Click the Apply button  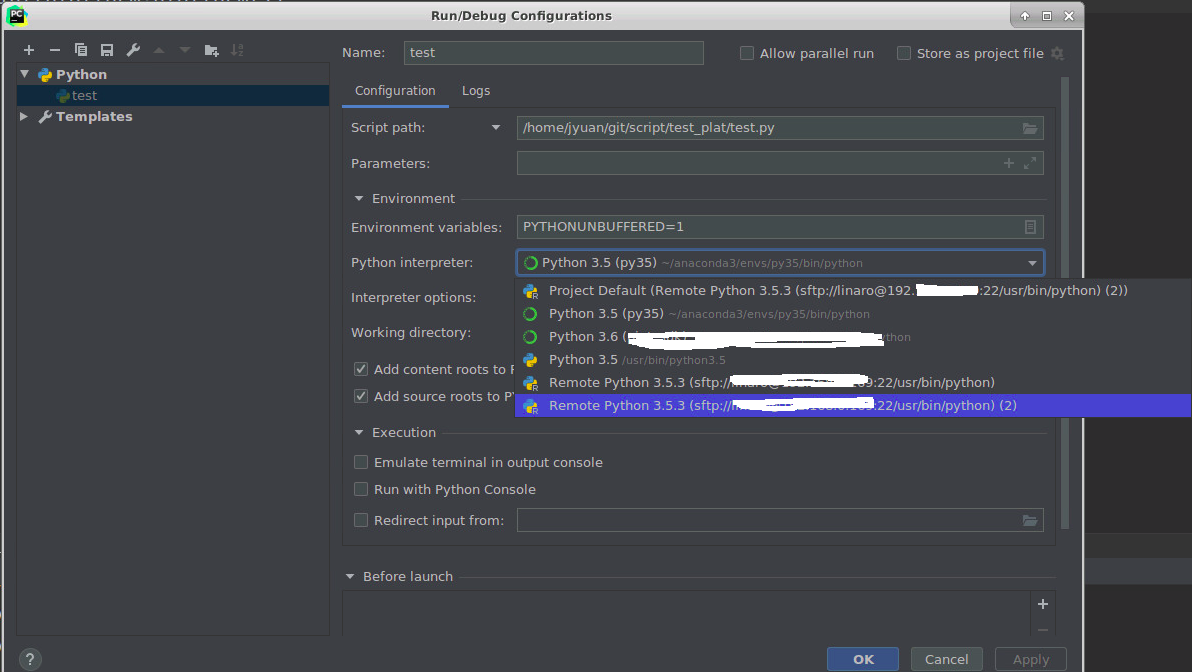click(x=1031, y=659)
